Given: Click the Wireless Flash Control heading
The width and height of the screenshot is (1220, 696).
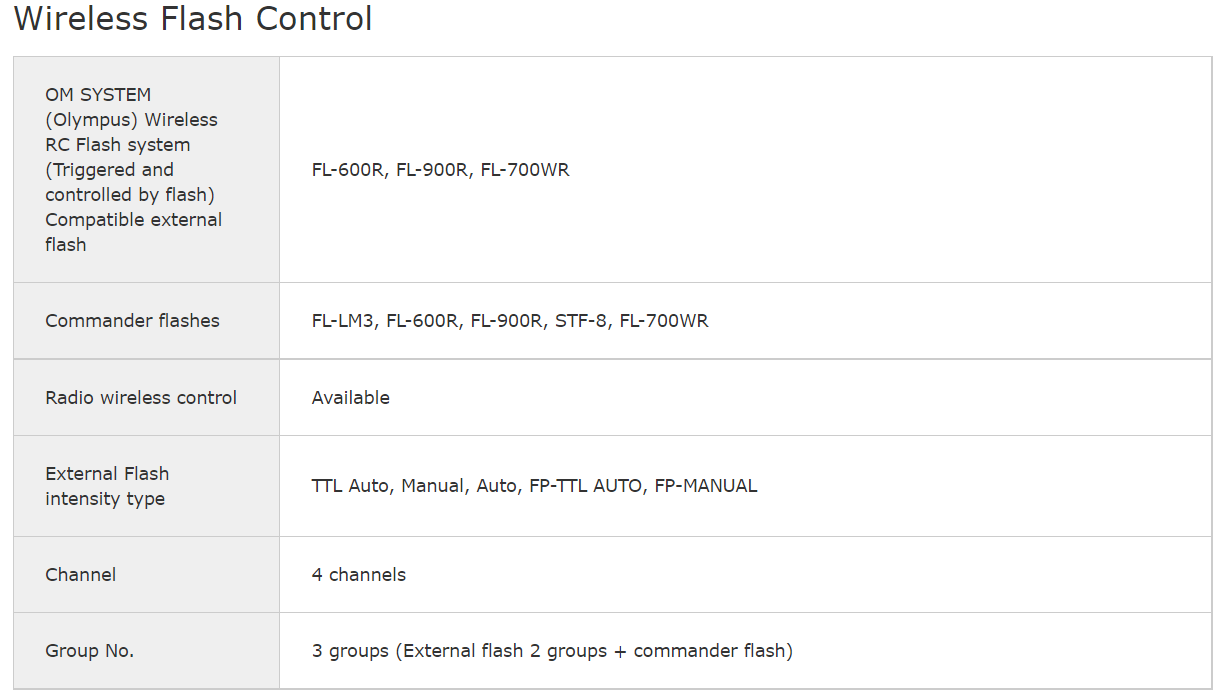Looking at the screenshot, I should (x=193, y=19).
